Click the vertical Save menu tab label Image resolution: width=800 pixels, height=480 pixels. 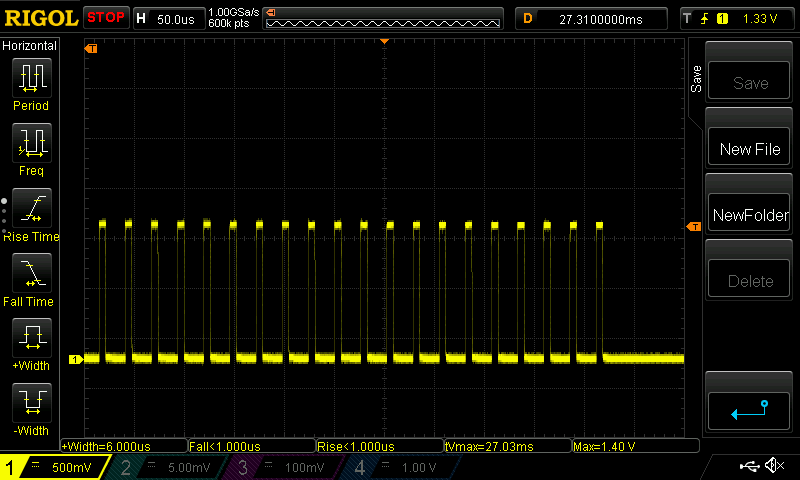(x=696, y=79)
